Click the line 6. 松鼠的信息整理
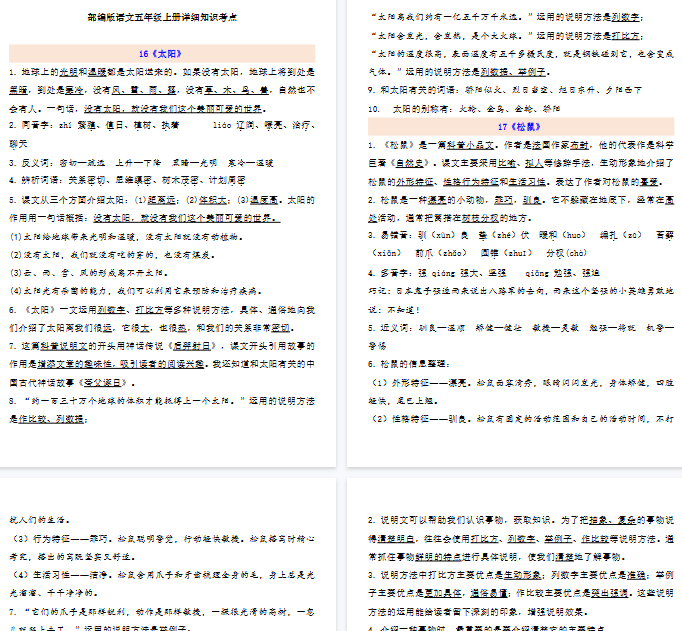The height and width of the screenshot is (631, 682). coord(408,364)
